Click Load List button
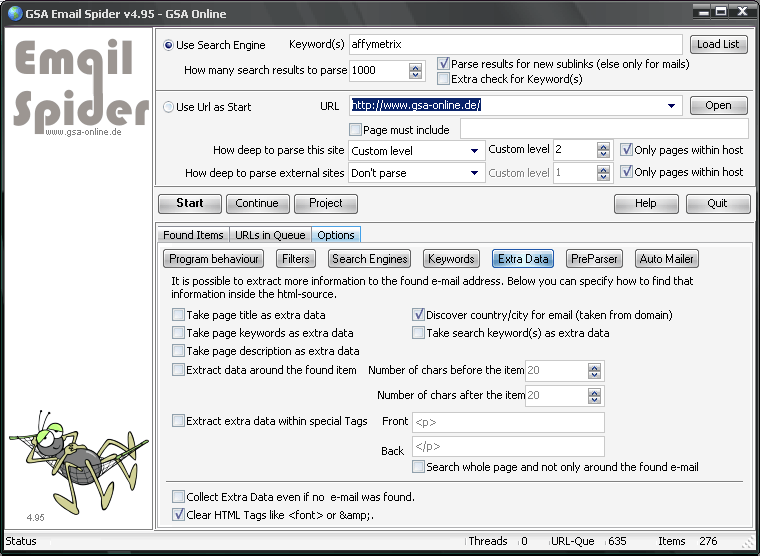Viewport: 760px width, 556px height. tap(718, 44)
